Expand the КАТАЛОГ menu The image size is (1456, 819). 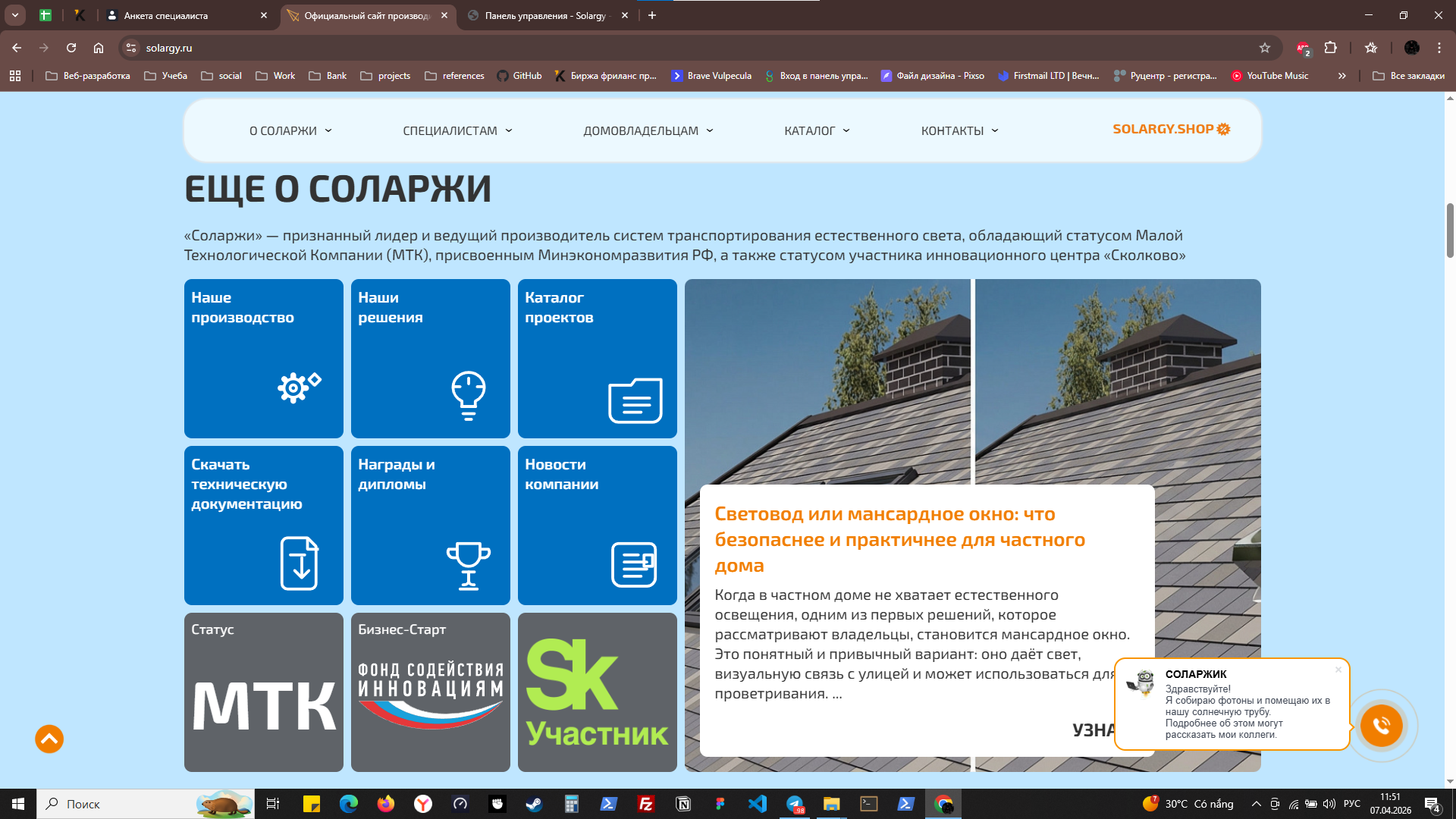pyautogui.click(x=817, y=130)
